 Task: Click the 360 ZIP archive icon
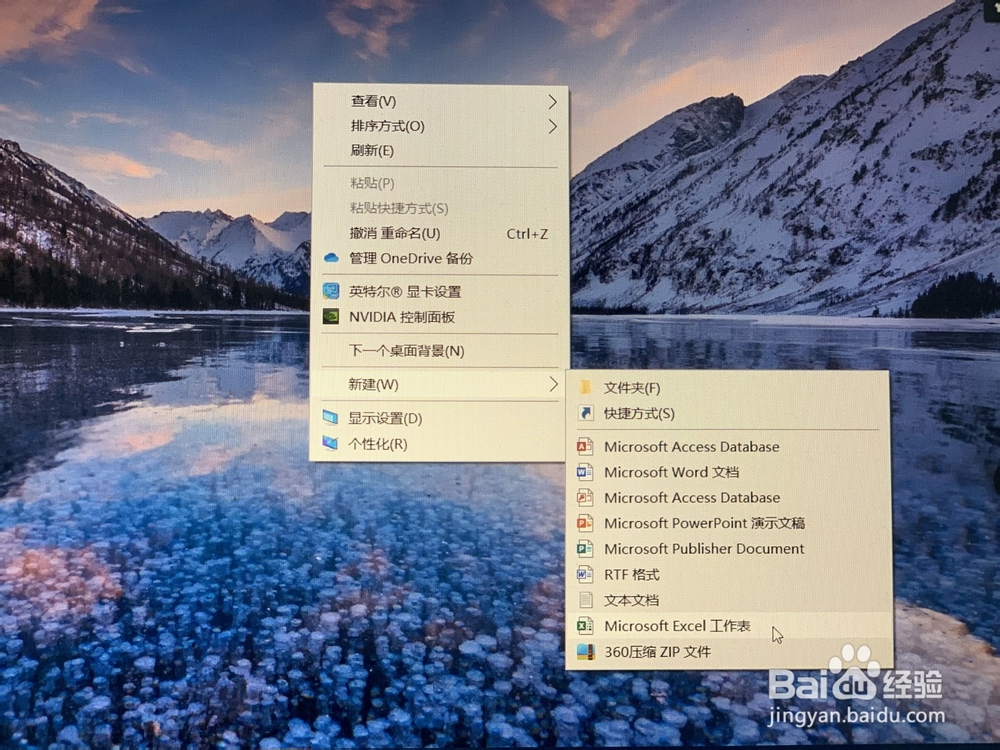585,651
